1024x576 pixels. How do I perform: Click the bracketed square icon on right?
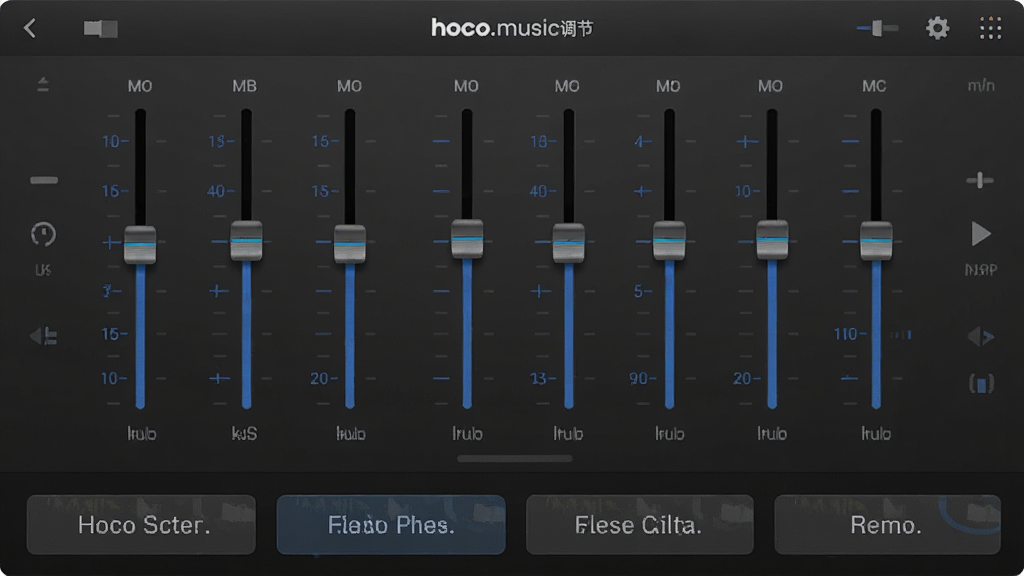tap(982, 384)
